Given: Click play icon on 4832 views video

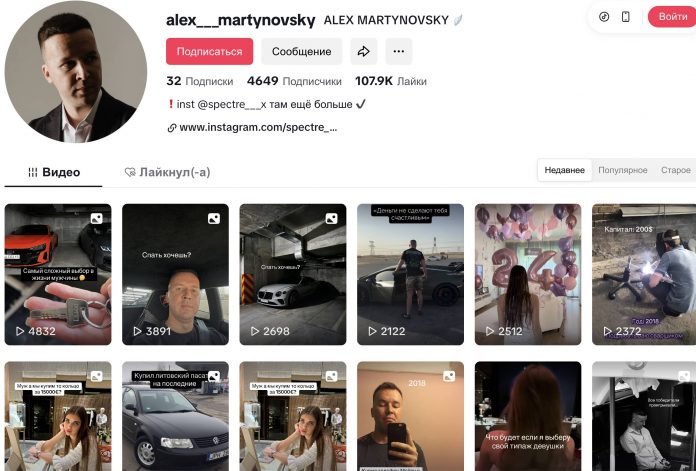Looking at the screenshot, I should tap(20, 331).
